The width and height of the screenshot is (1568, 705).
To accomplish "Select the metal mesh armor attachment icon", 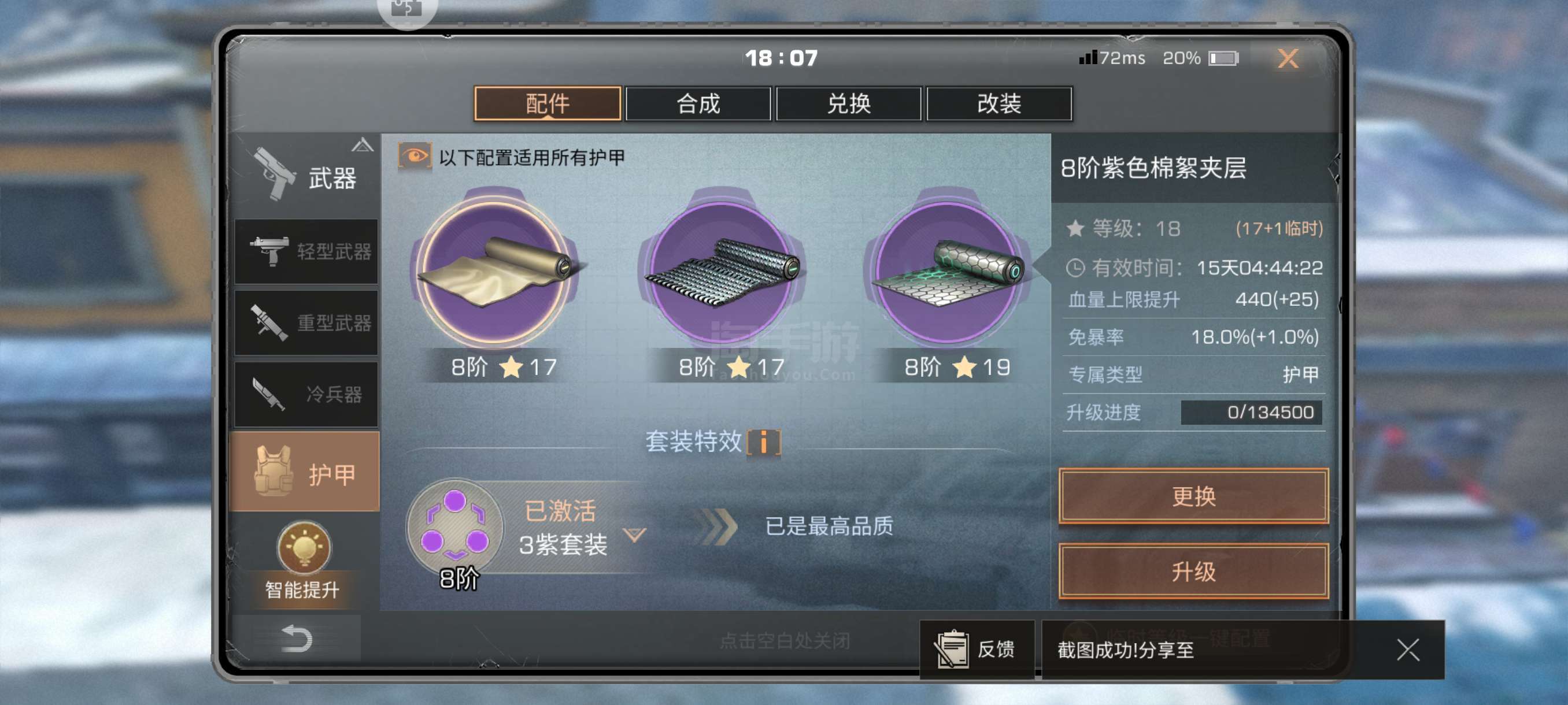I will tap(723, 270).
